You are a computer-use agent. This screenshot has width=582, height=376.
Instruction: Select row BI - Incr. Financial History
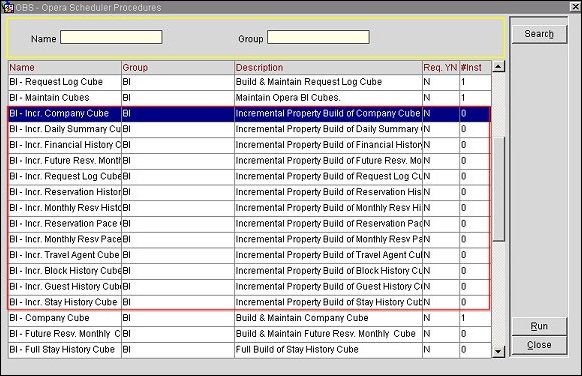pos(250,145)
